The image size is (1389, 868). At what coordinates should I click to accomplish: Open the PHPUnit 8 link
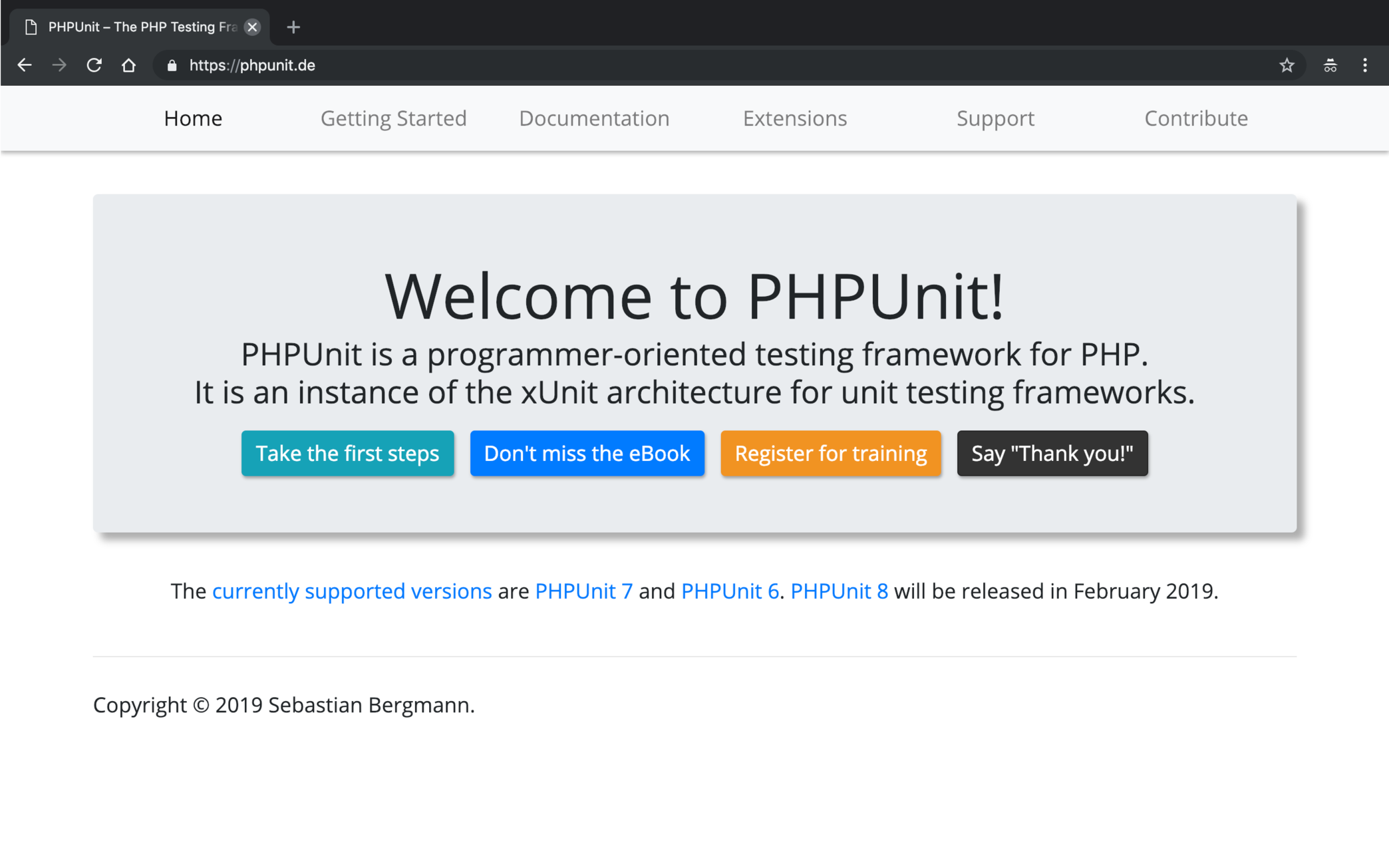839,591
